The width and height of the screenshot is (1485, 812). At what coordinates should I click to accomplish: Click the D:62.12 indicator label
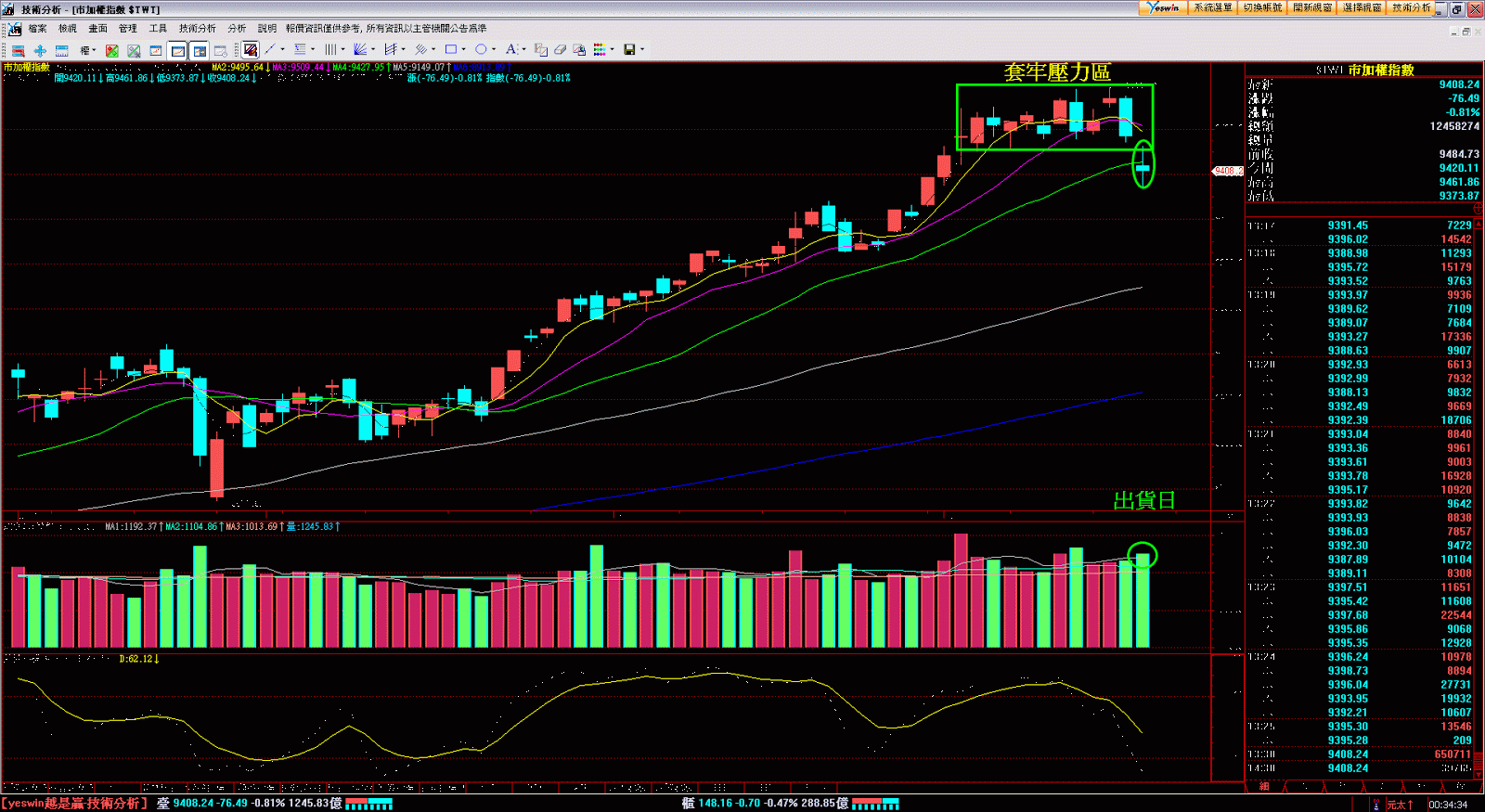coord(138,659)
